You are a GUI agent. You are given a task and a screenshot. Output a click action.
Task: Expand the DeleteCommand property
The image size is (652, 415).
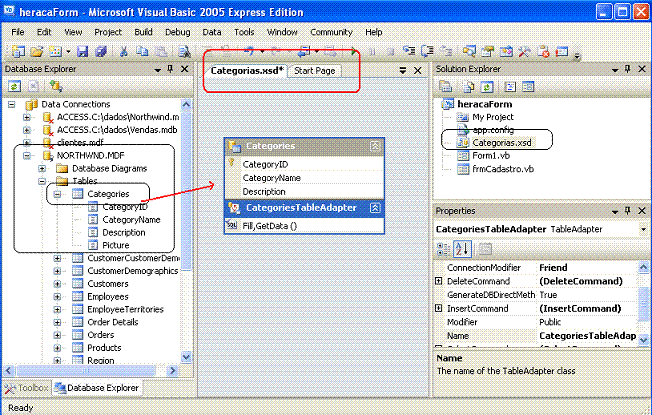pyautogui.click(x=438, y=281)
